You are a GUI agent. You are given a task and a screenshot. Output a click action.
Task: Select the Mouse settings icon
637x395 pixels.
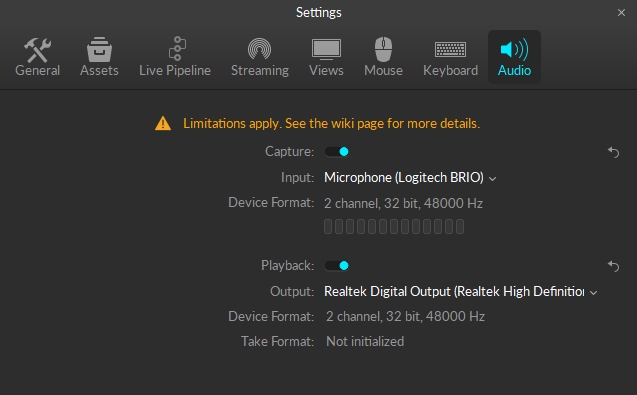[x=383, y=49]
